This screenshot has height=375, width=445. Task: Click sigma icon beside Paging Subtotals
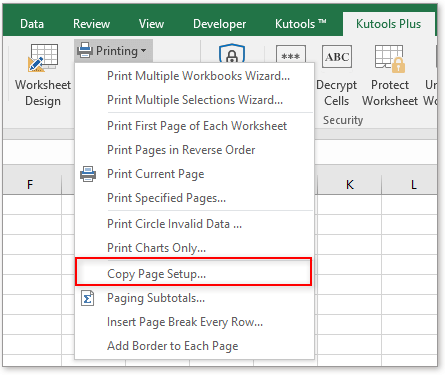pos(88,298)
